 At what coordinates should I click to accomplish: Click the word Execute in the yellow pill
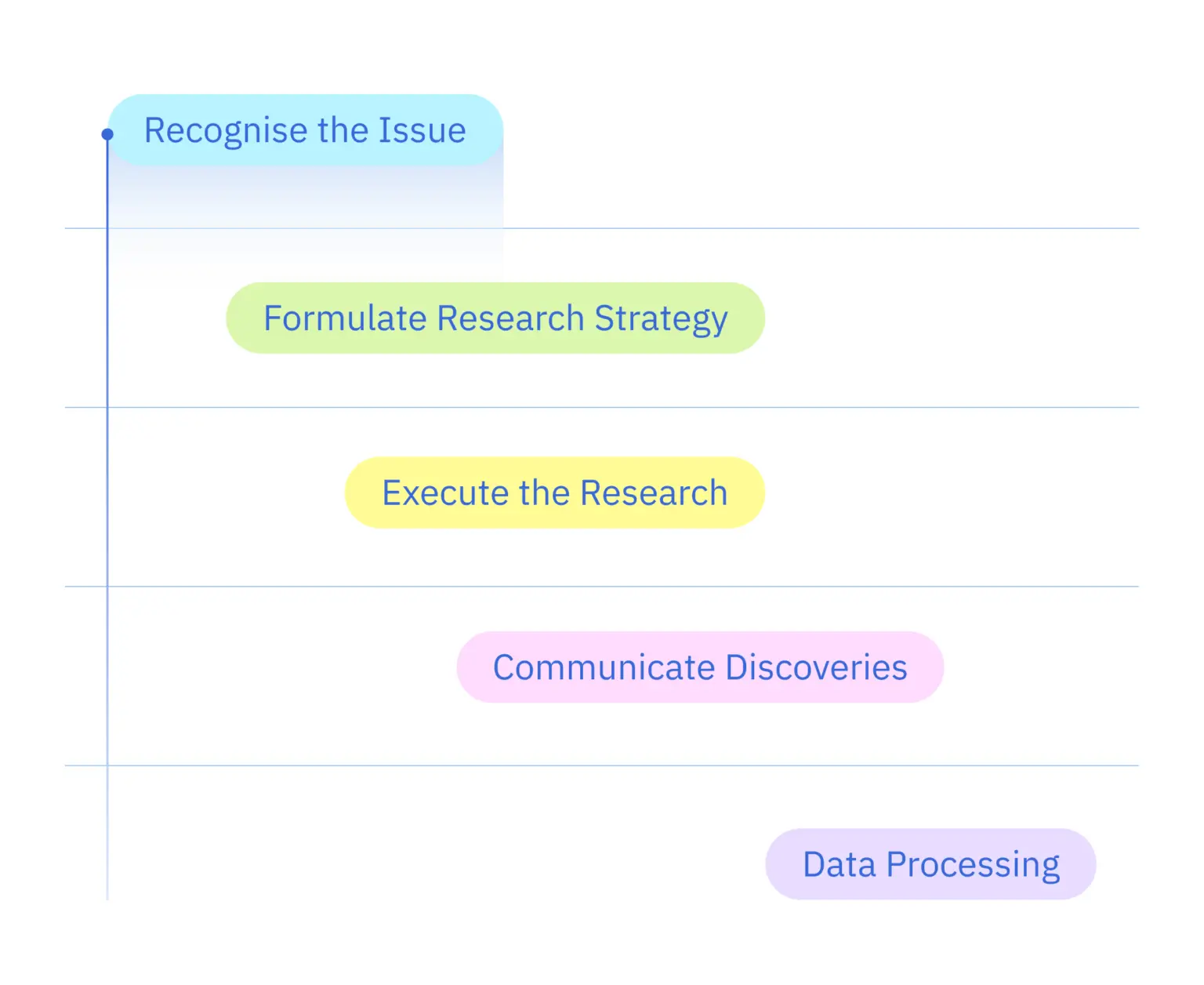coord(445,493)
